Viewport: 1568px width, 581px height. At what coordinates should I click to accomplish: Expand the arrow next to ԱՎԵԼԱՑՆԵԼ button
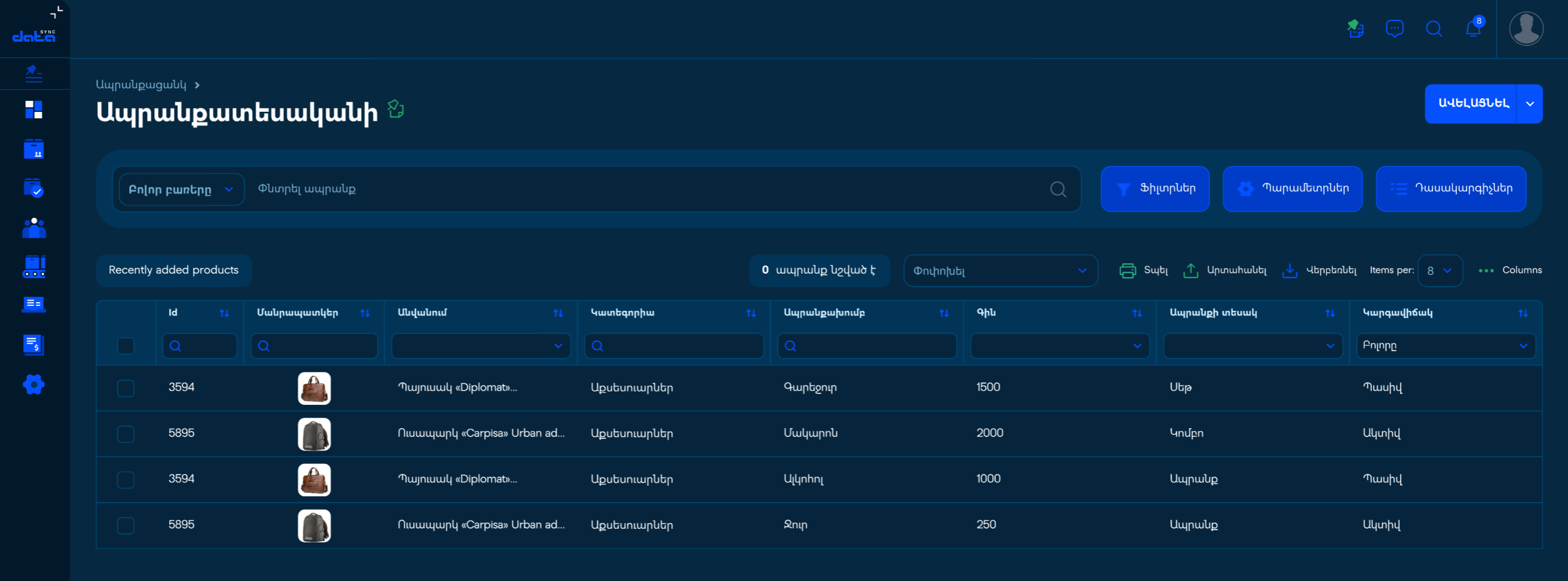pyautogui.click(x=1530, y=103)
